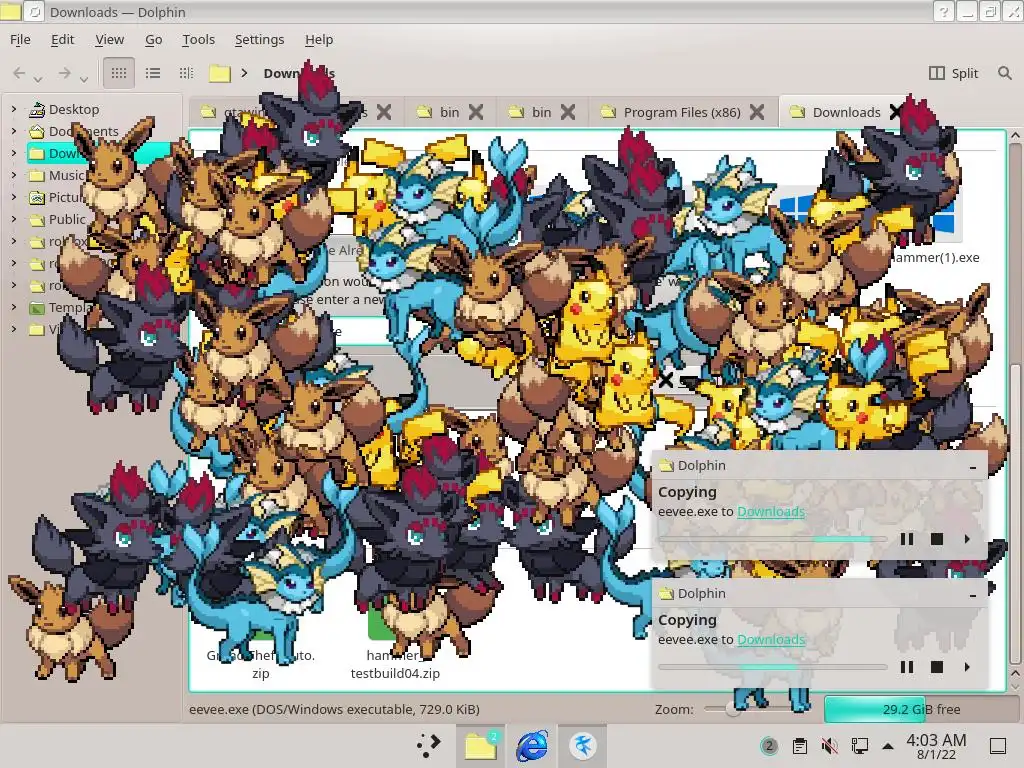Expand Documents tree node
The width and height of the screenshot is (1024, 768).
[14, 131]
